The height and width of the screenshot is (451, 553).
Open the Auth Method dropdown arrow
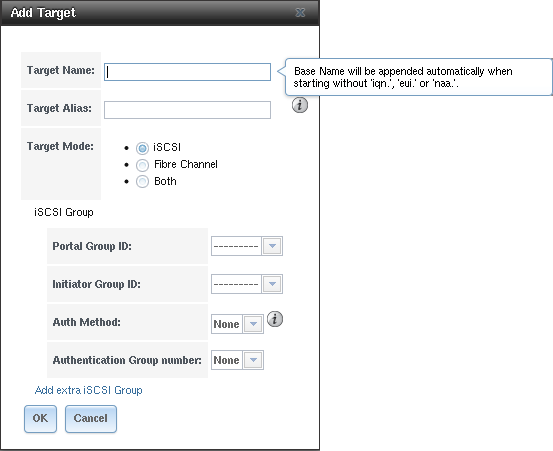click(x=253, y=324)
